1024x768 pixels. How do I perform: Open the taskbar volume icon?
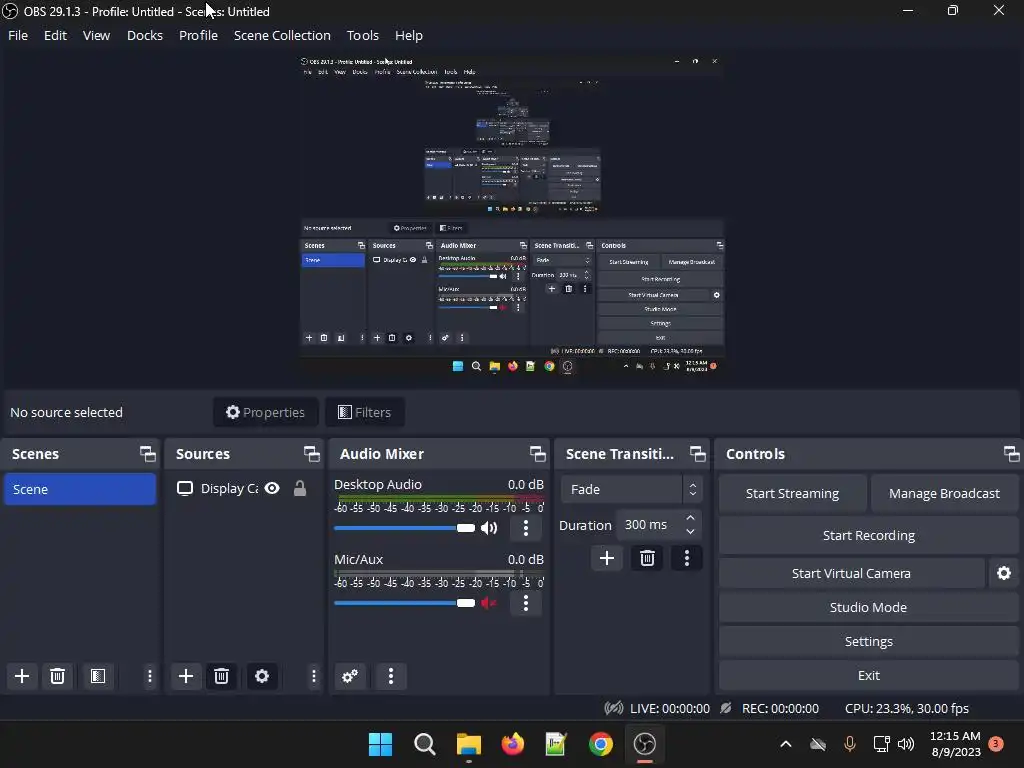[906, 744]
